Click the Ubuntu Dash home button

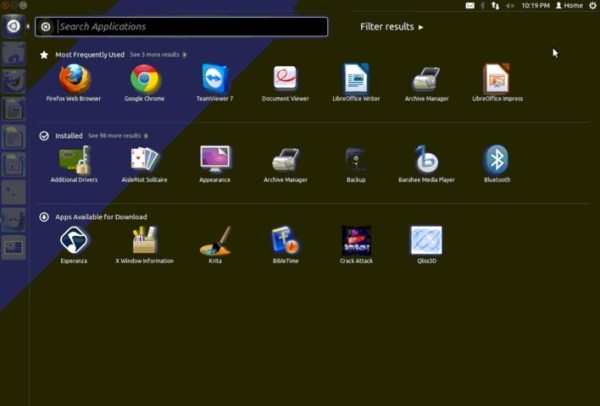[x=13, y=26]
